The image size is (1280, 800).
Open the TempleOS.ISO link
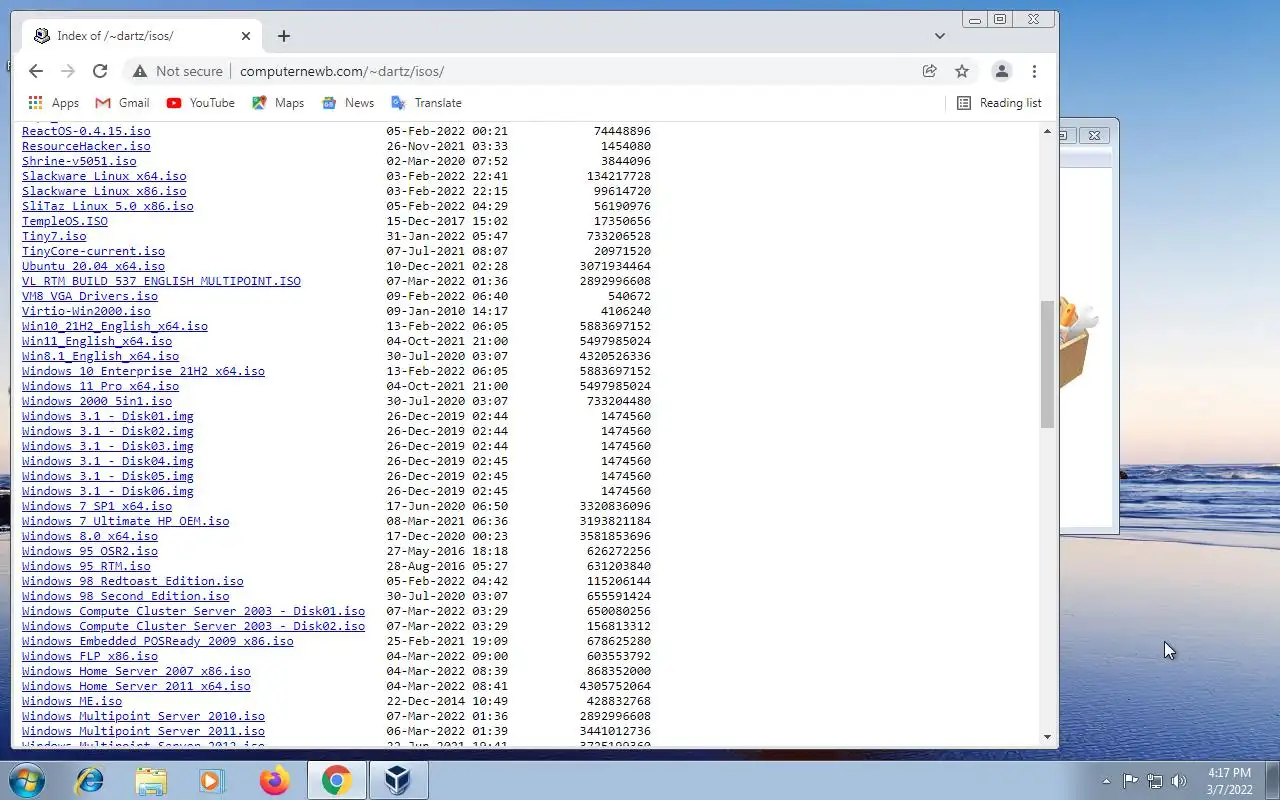[x=65, y=221]
